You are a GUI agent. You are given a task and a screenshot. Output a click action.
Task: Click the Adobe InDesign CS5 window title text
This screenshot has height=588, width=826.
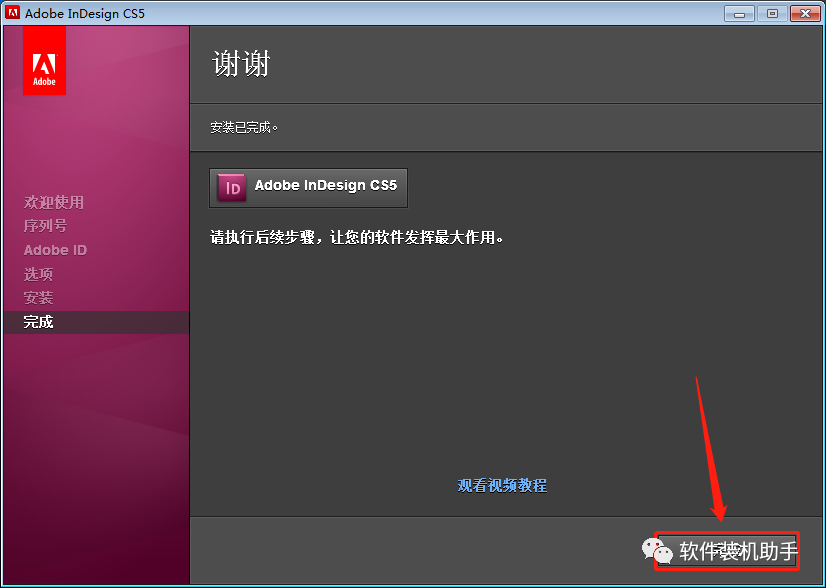[x=85, y=14]
